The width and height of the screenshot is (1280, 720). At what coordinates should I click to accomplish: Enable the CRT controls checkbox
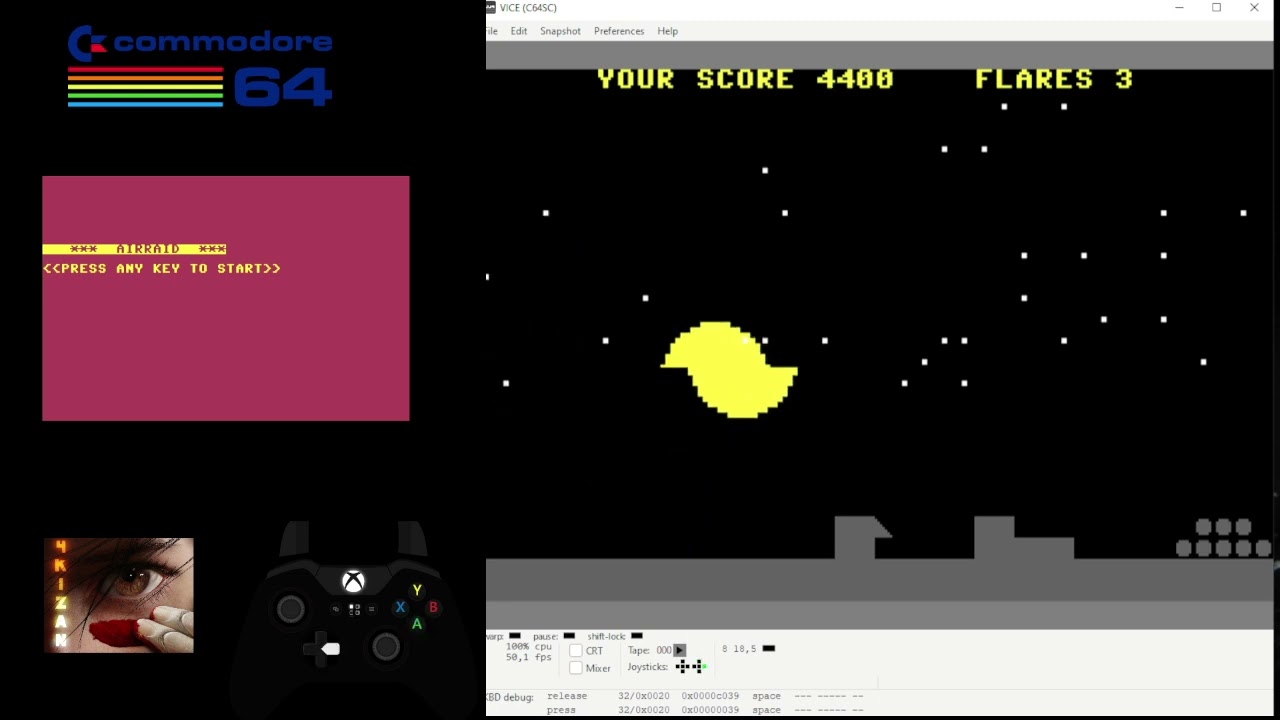[576, 651]
